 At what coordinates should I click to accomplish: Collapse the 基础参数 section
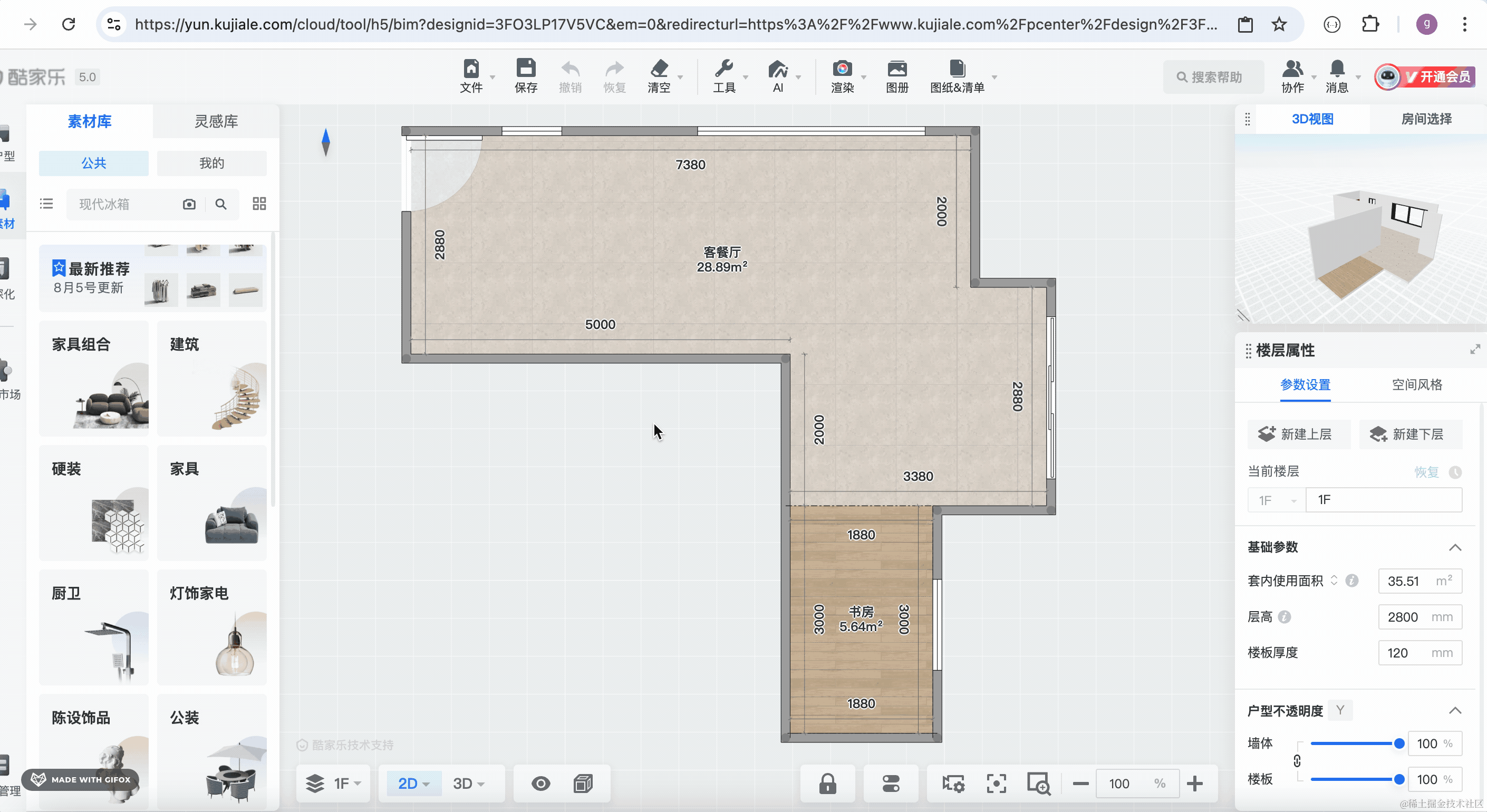1455,547
